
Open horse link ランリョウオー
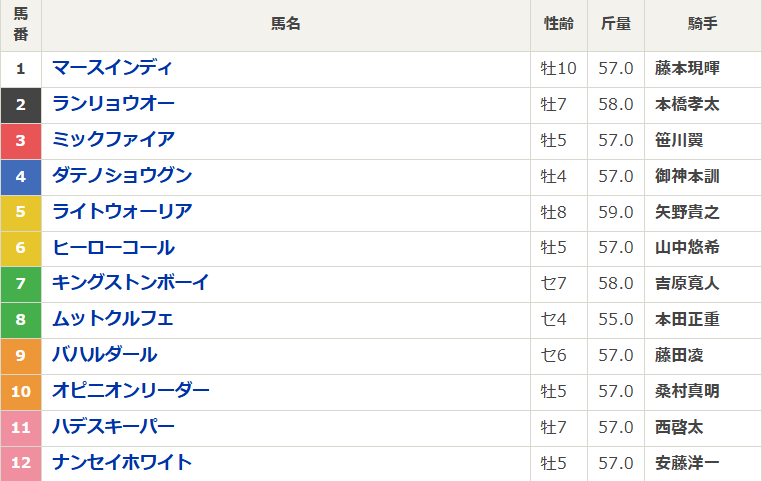click(113, 104)
